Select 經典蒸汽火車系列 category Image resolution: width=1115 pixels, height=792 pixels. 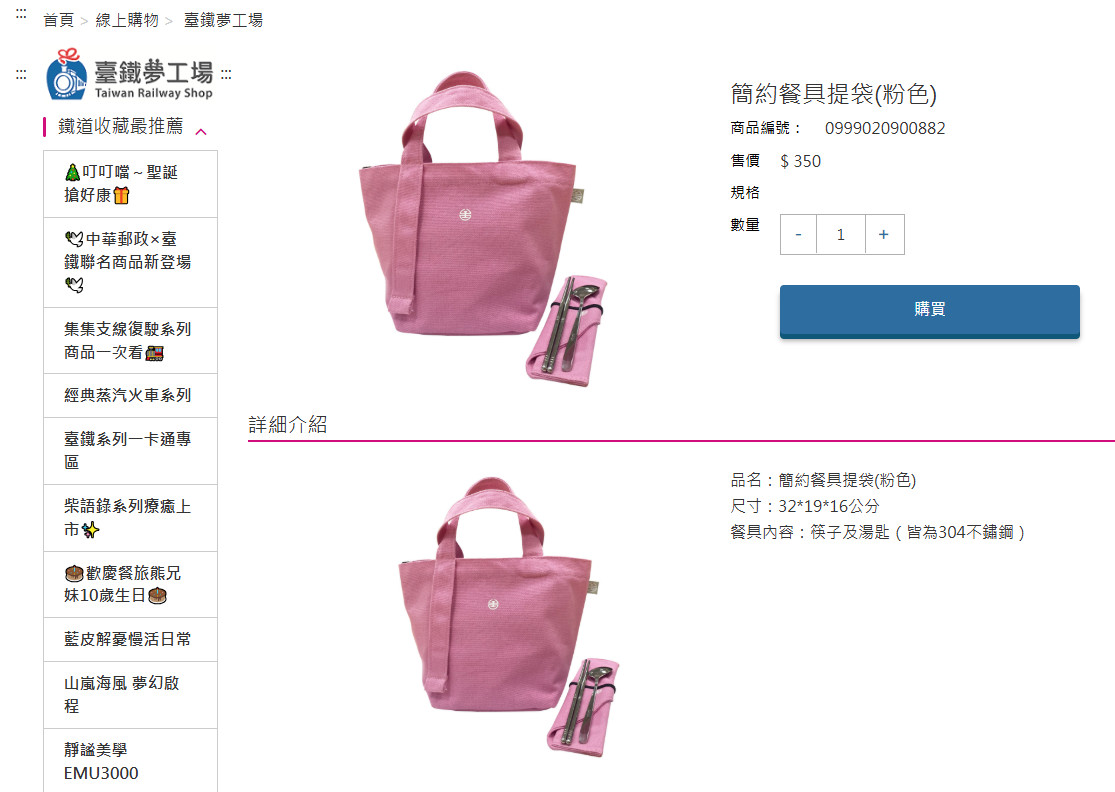pyautogui.click(x=130, y=395)
